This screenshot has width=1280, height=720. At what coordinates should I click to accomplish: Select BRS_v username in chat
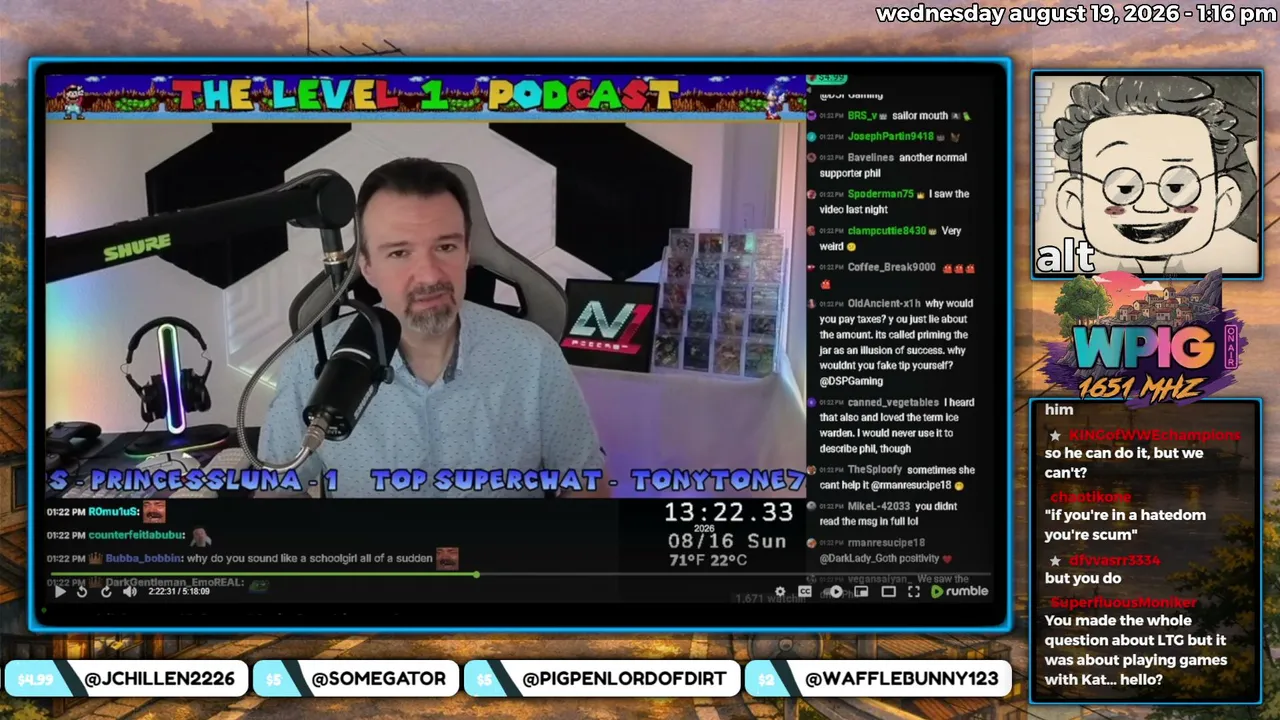point(862,116)
